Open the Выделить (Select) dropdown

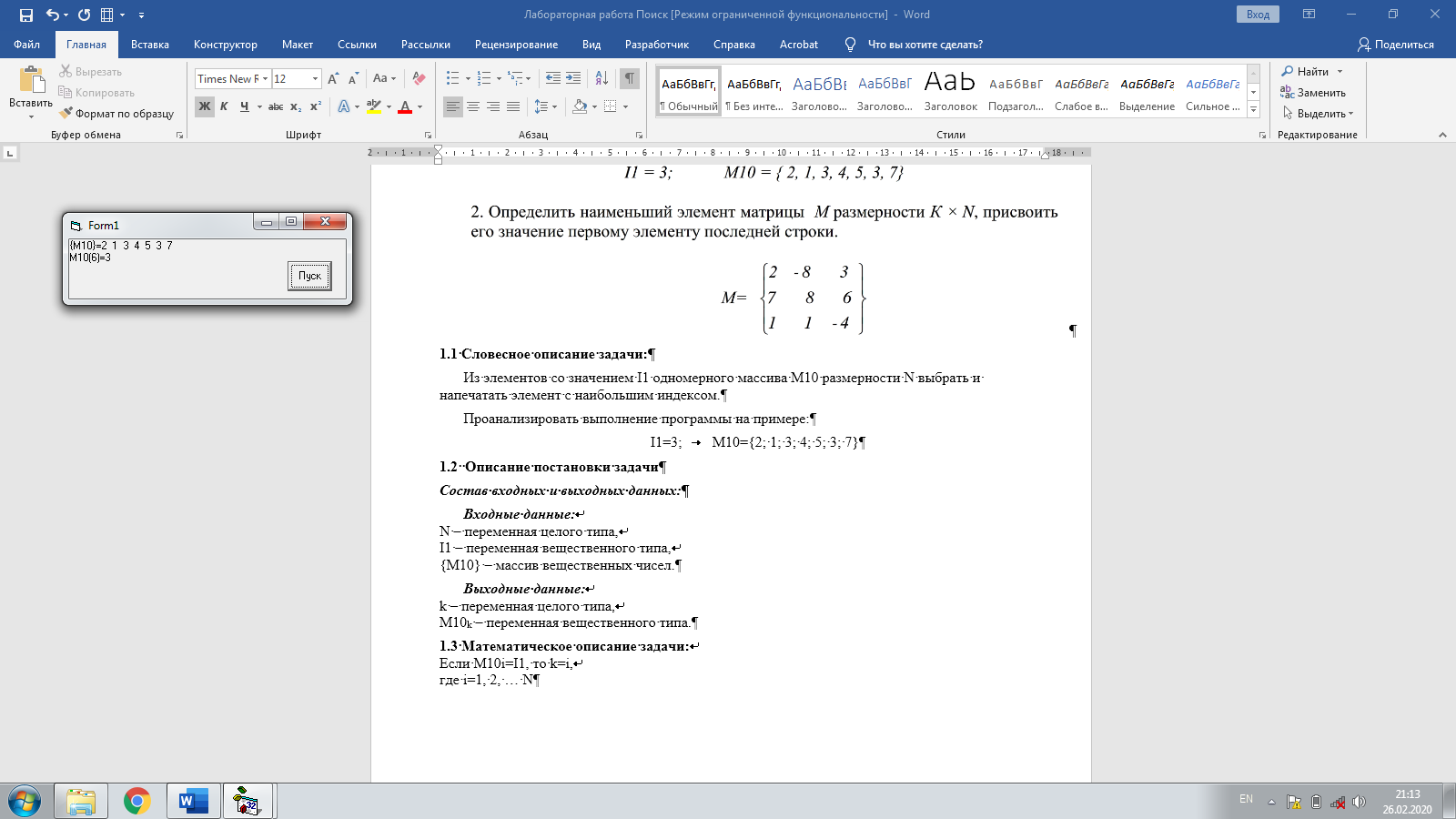[1318, 114]
